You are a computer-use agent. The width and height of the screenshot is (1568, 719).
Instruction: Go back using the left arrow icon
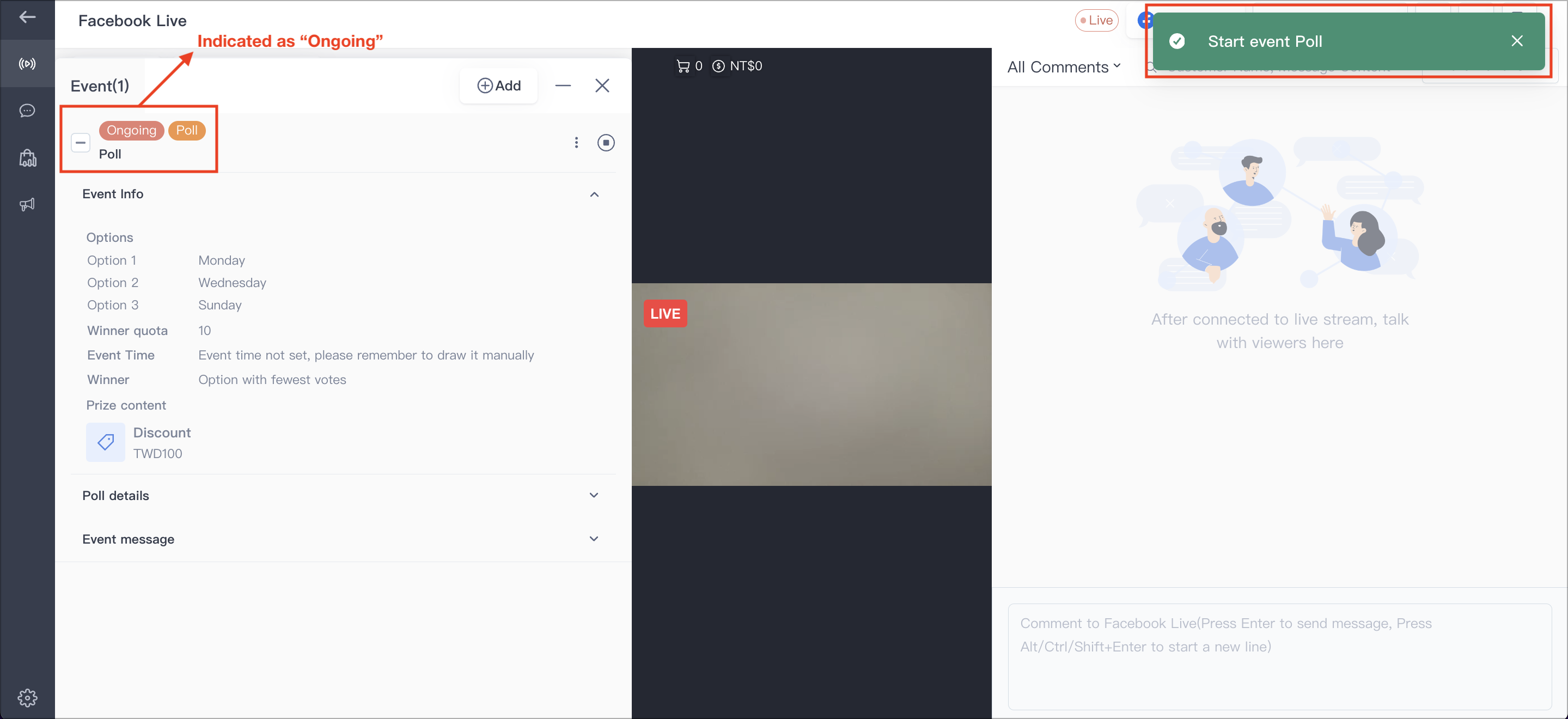coord(27,17)
